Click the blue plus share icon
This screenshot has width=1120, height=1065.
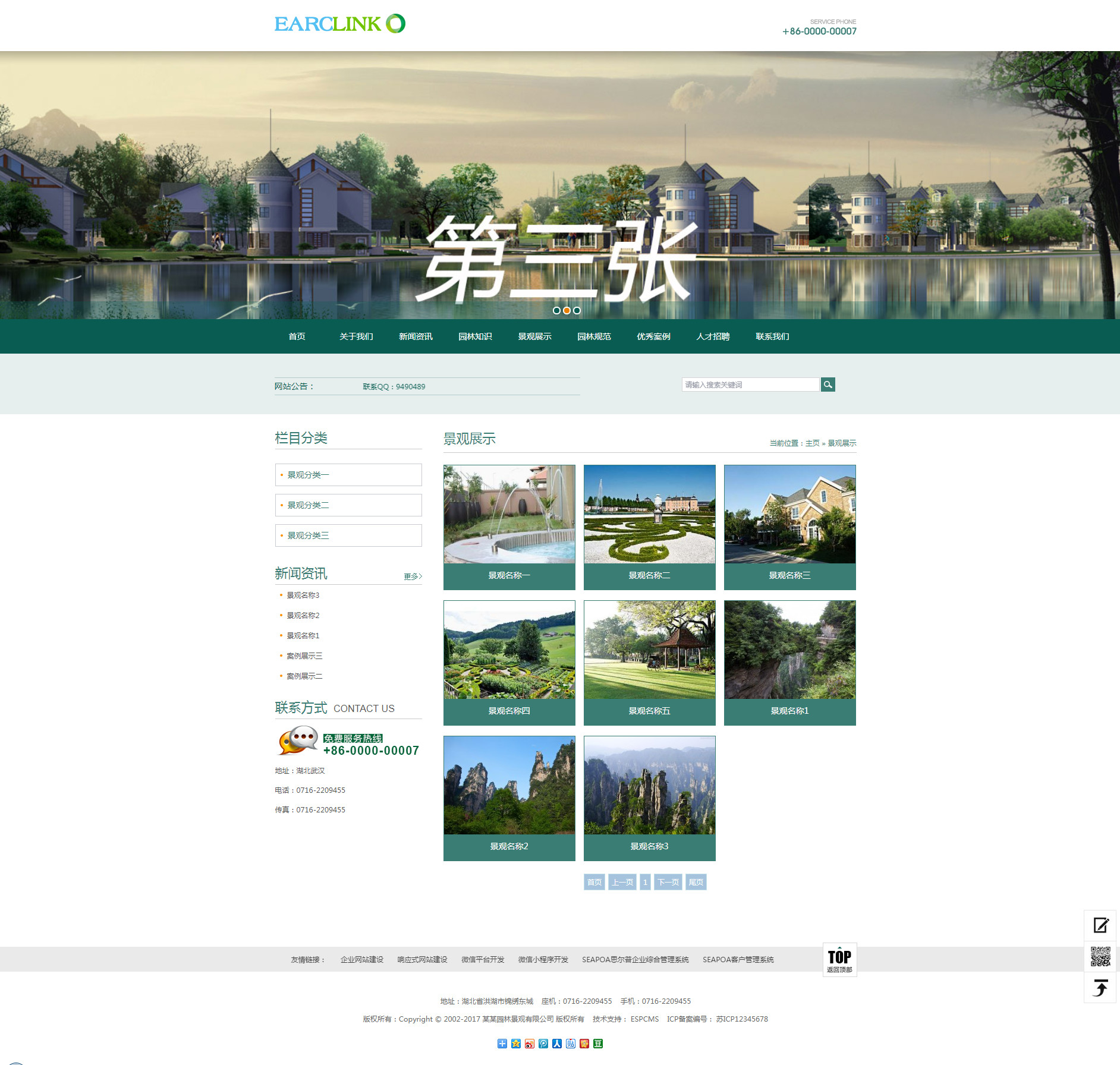[502, 1044]
